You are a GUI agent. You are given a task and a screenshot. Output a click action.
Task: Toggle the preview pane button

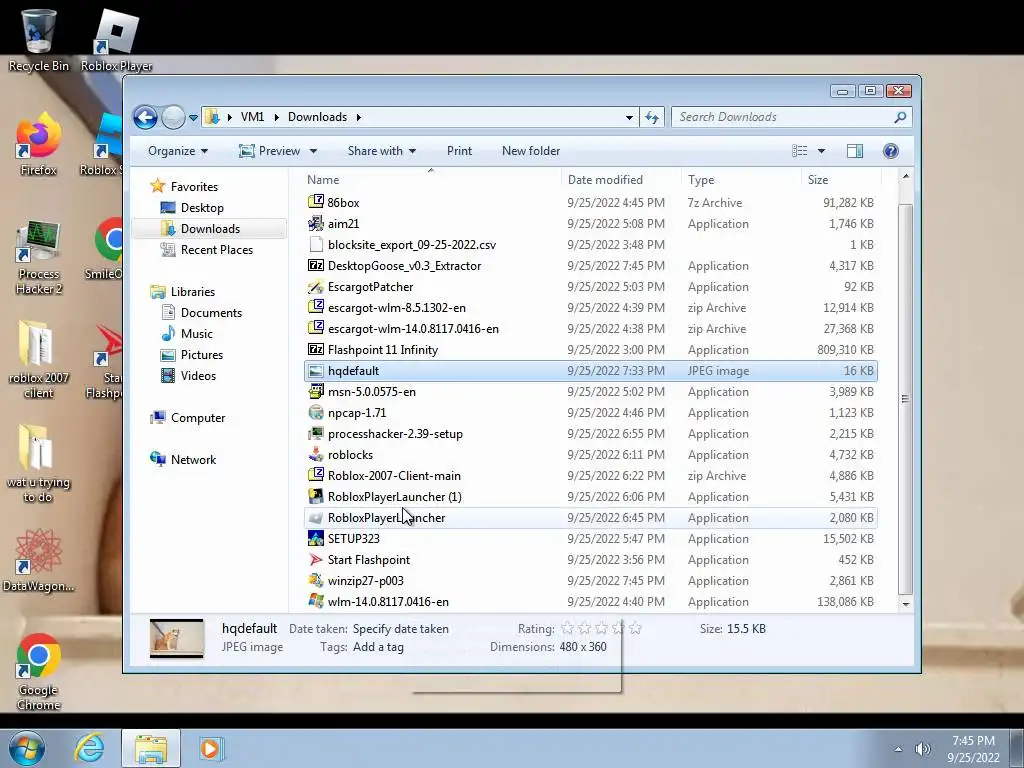pyautogui.click(x=855, y=152)
